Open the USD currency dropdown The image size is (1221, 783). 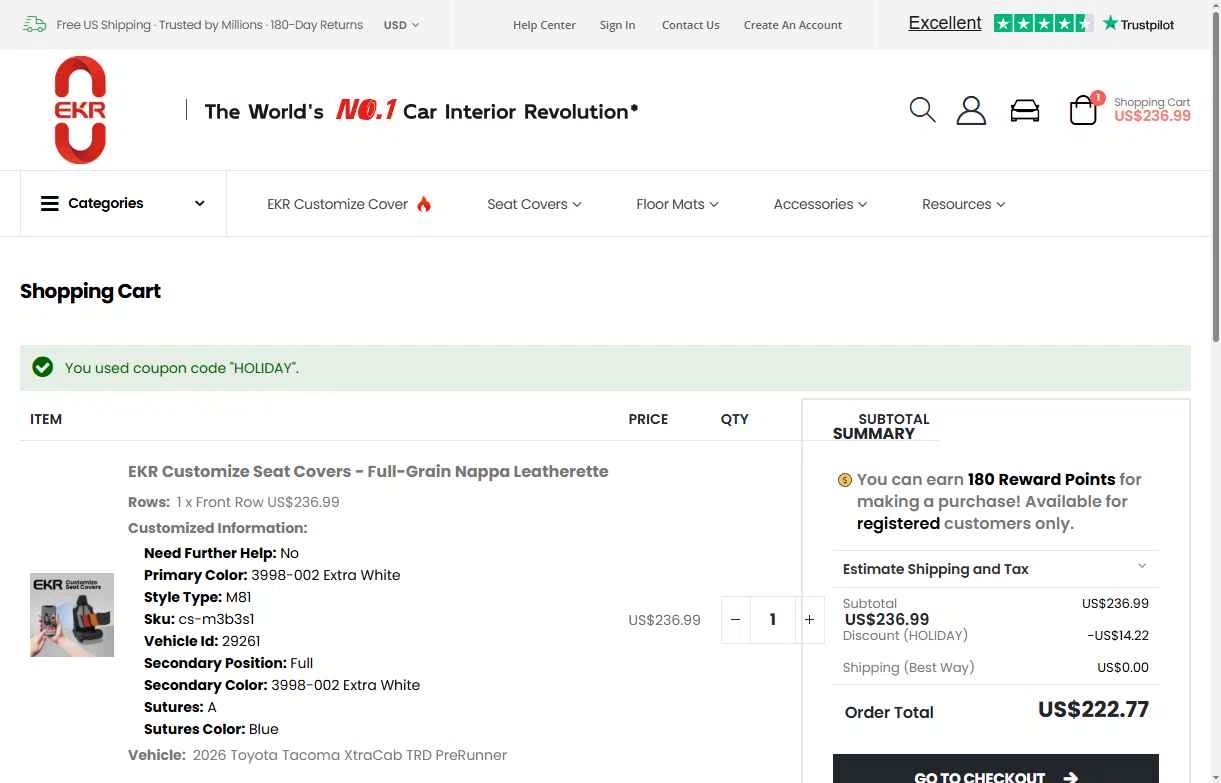(401, 25)
